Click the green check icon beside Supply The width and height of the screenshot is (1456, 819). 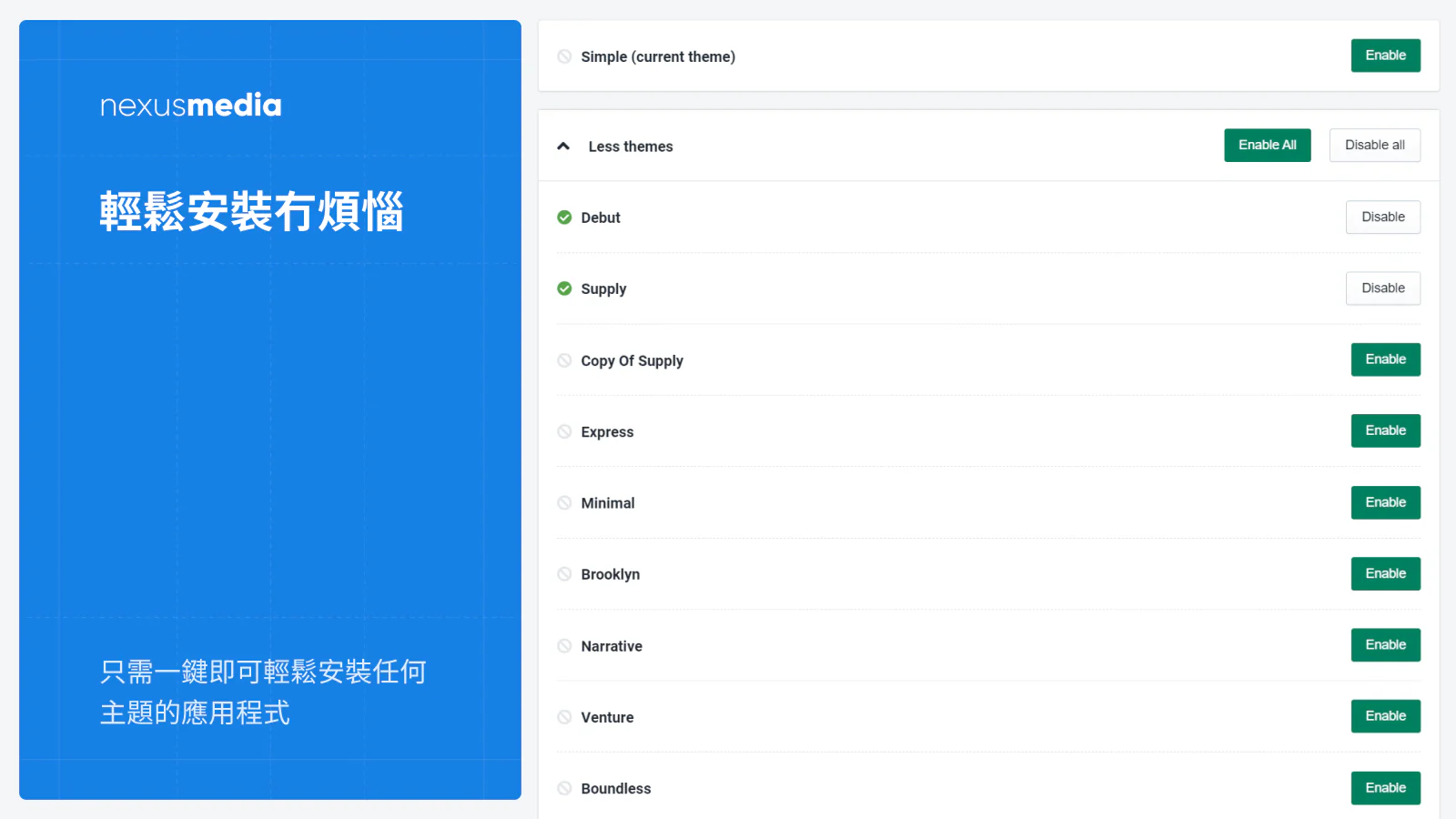pyautogui.click(x=564, y=288)
